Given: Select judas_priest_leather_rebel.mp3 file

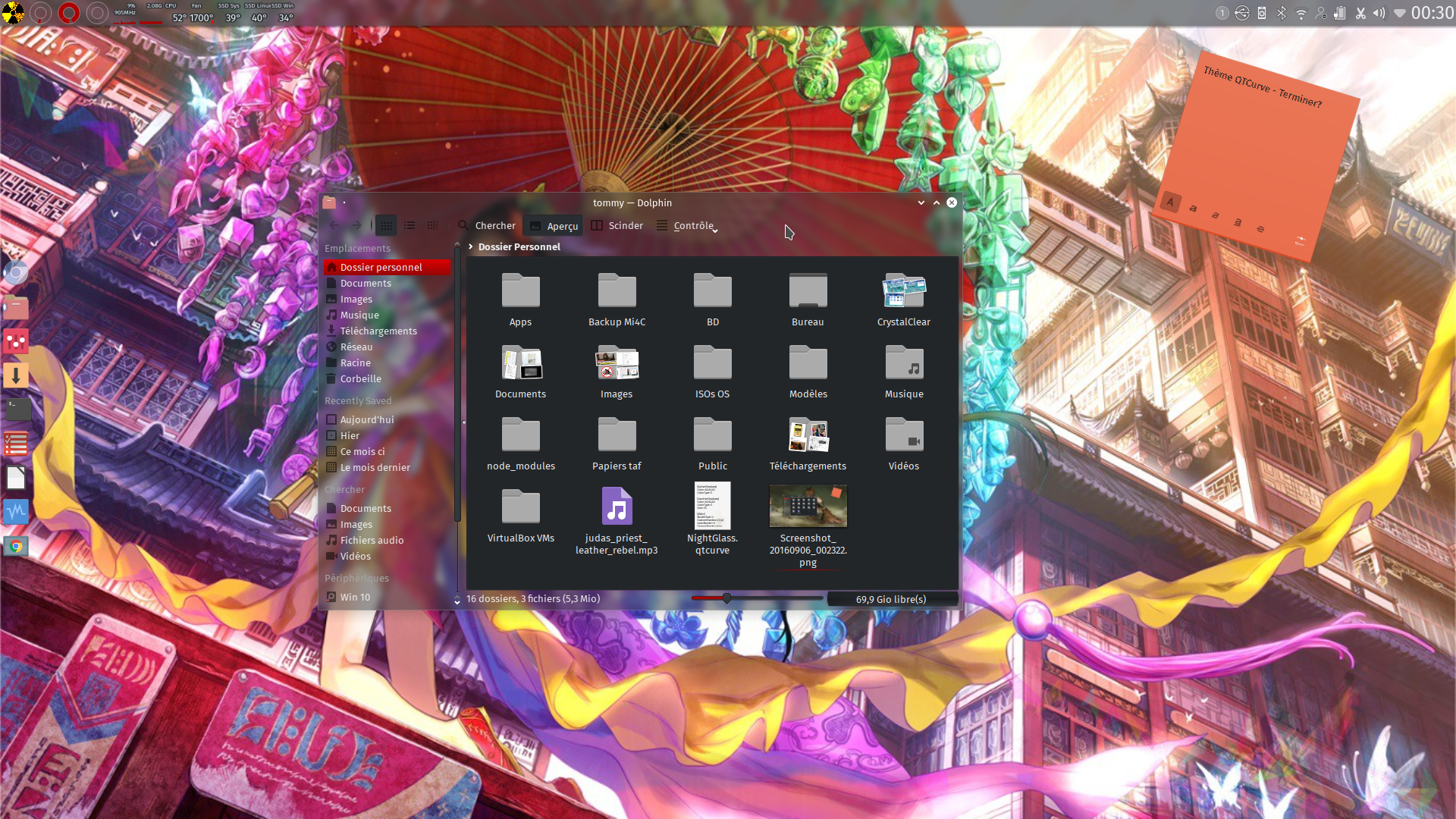Looking at the screenshot, I should pyautogui.click(x=617, y=521).
